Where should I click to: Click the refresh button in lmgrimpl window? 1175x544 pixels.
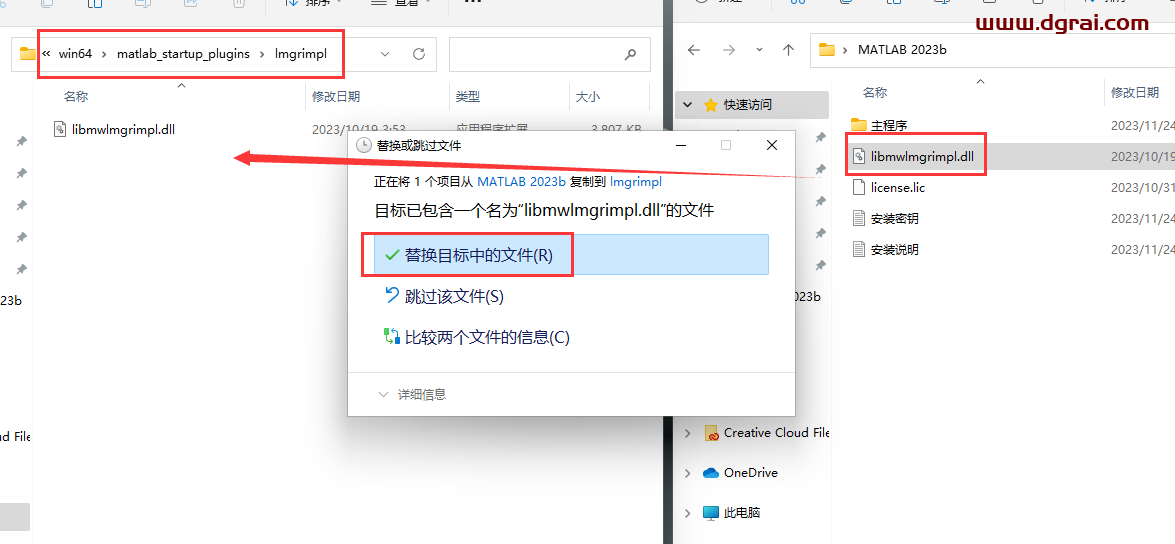[419, 54]
